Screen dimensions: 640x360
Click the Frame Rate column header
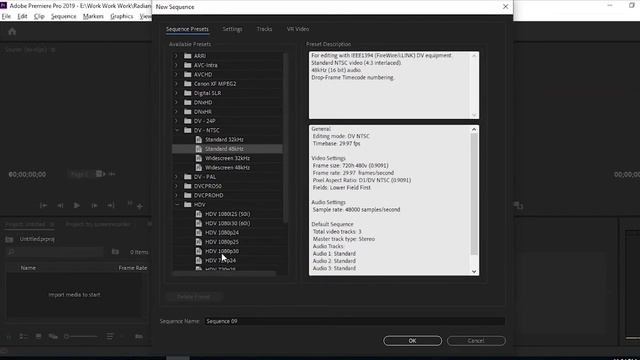pos(133,268)
